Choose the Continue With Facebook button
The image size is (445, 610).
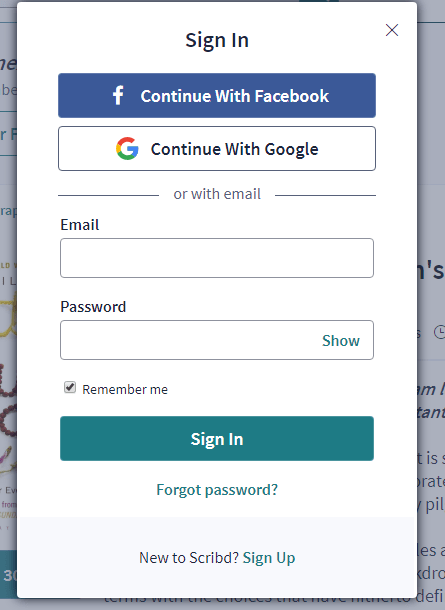(x=217, y=95)
